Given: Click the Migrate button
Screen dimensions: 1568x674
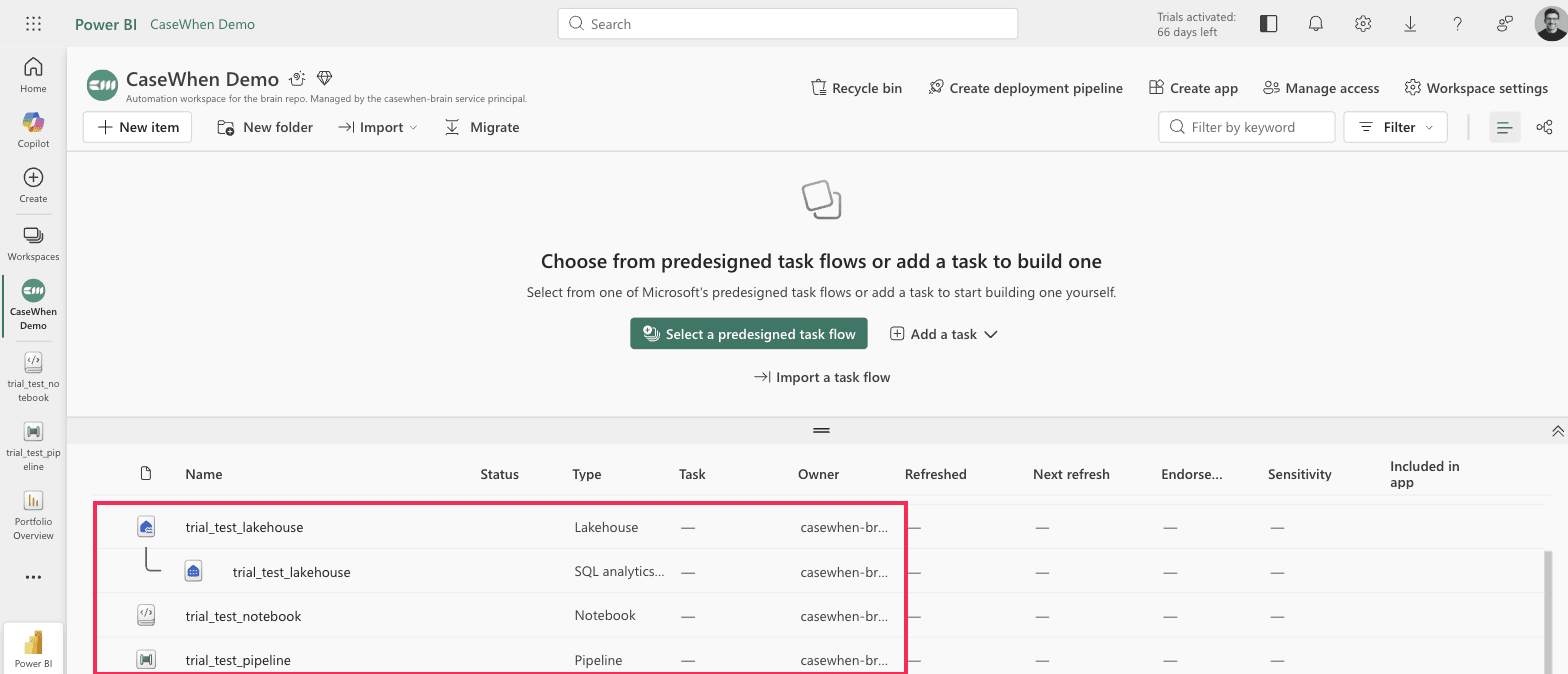Looking at the screenshot, I should coord(482,127).
